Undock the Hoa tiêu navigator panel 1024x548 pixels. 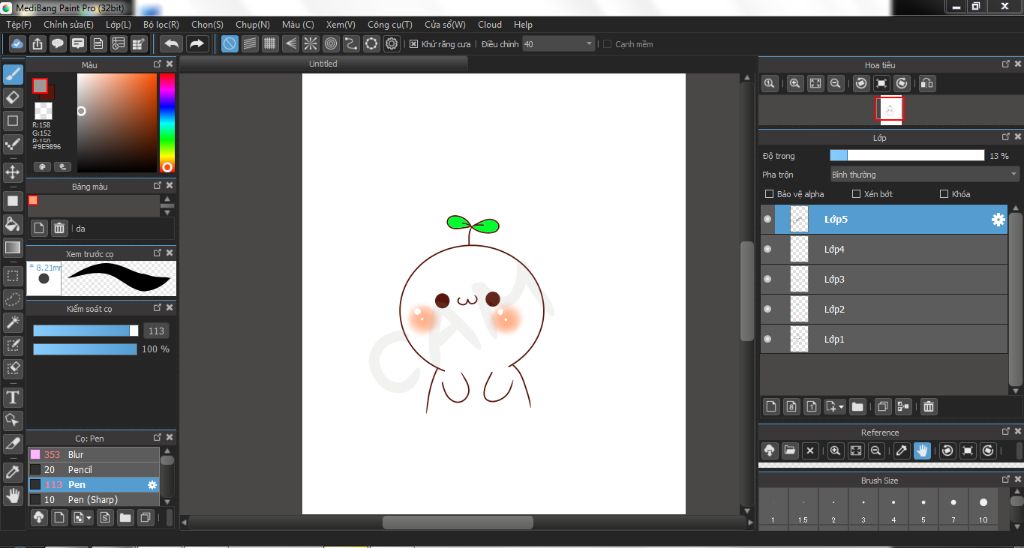click(x=1006, y=64)
